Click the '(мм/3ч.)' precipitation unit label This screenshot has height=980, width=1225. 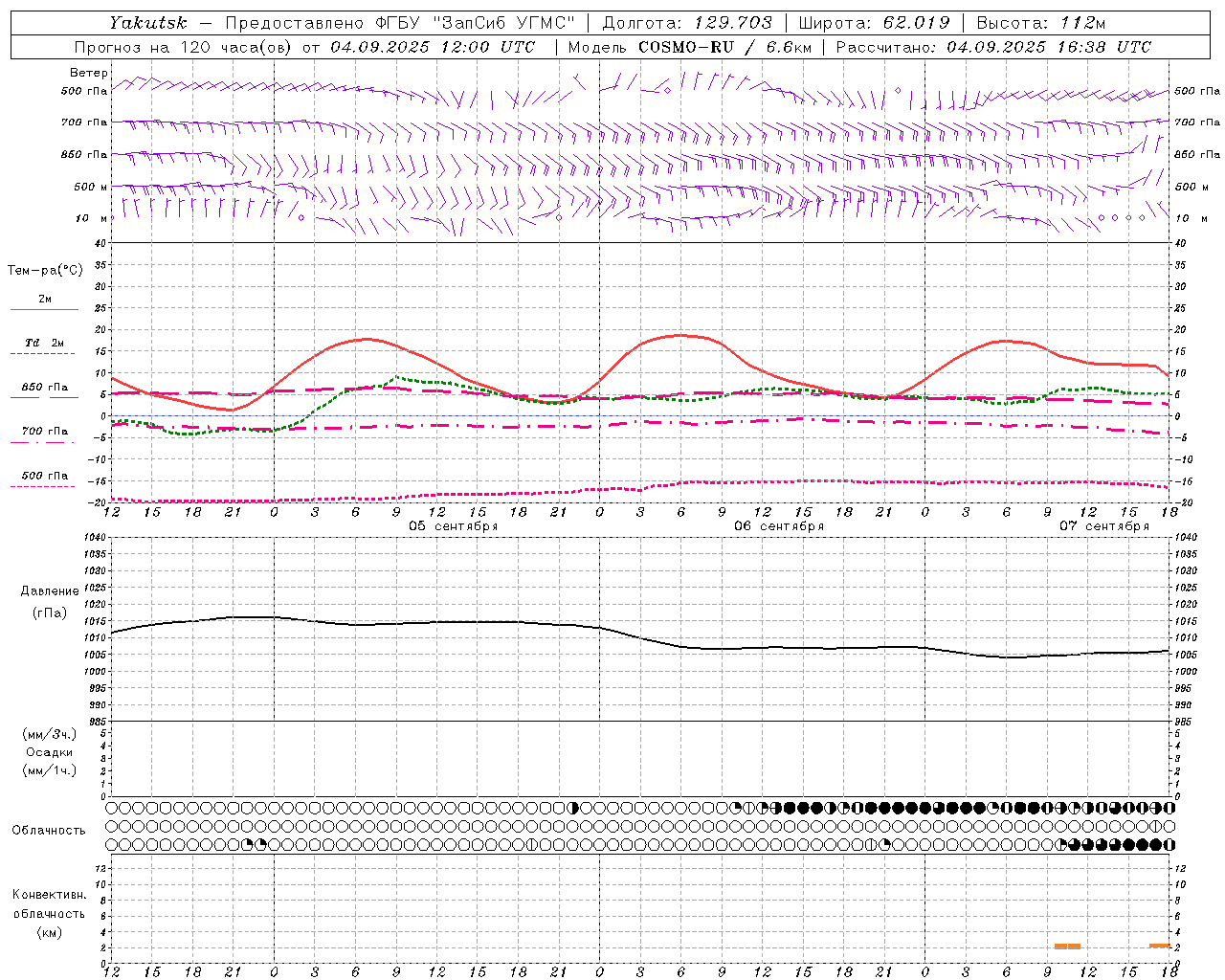(50, 734)
